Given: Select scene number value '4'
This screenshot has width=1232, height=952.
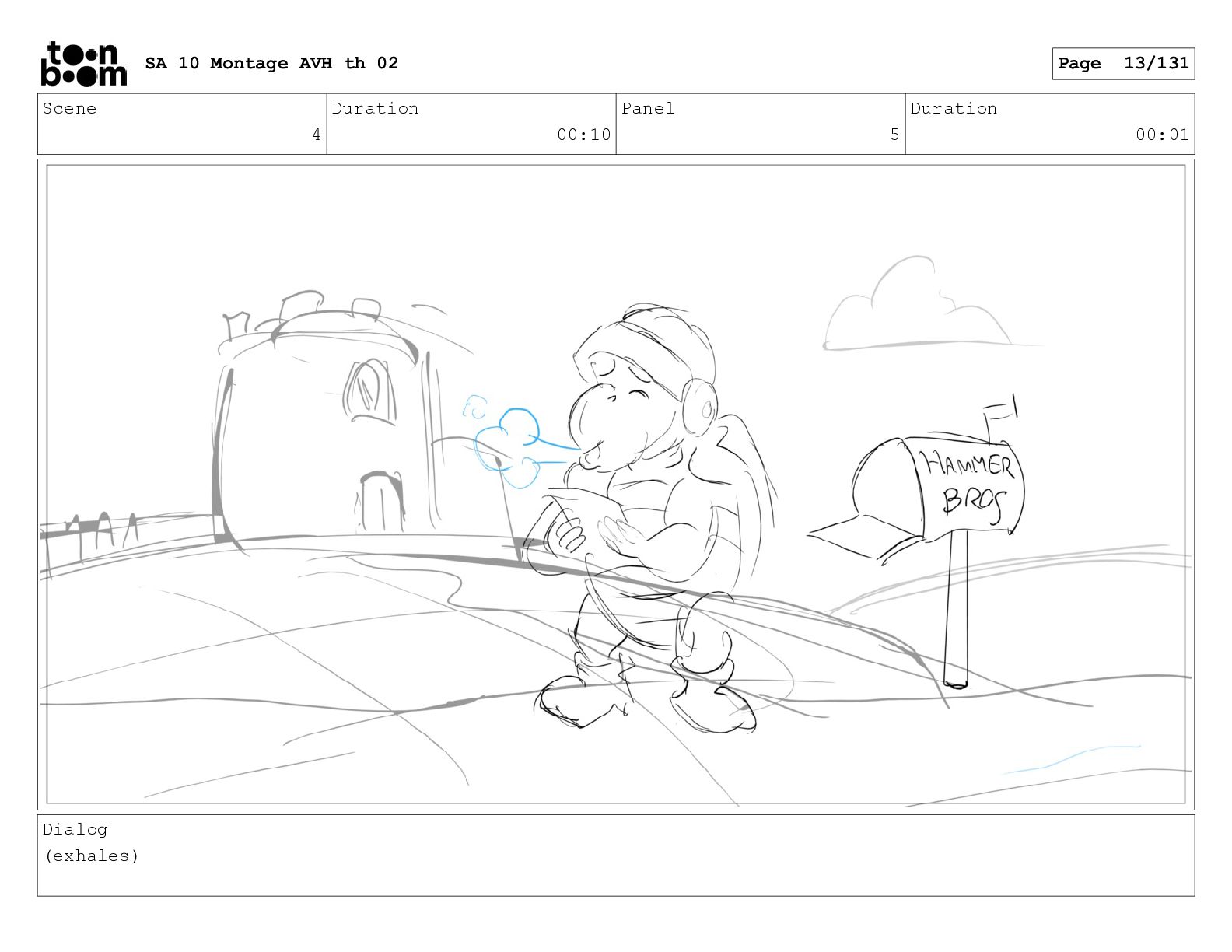Looking at the screenshot, I should (317, 135).
